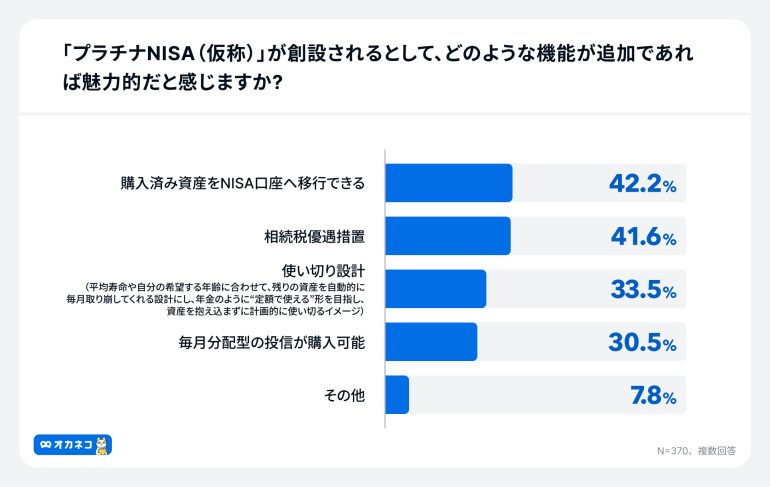Viewport: 770px width, 487px height.
Task: Click the 購入済み資産をNISA口座へ移行できる label
Action: (x=243, y=184)
